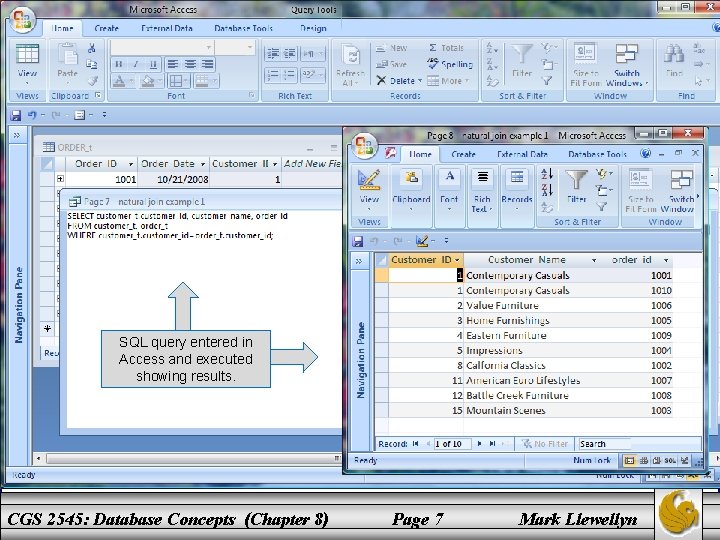Click the Datasheet view icon in the front status bar
The width and height of the screenshot is (720, 540).
[630, 461]
